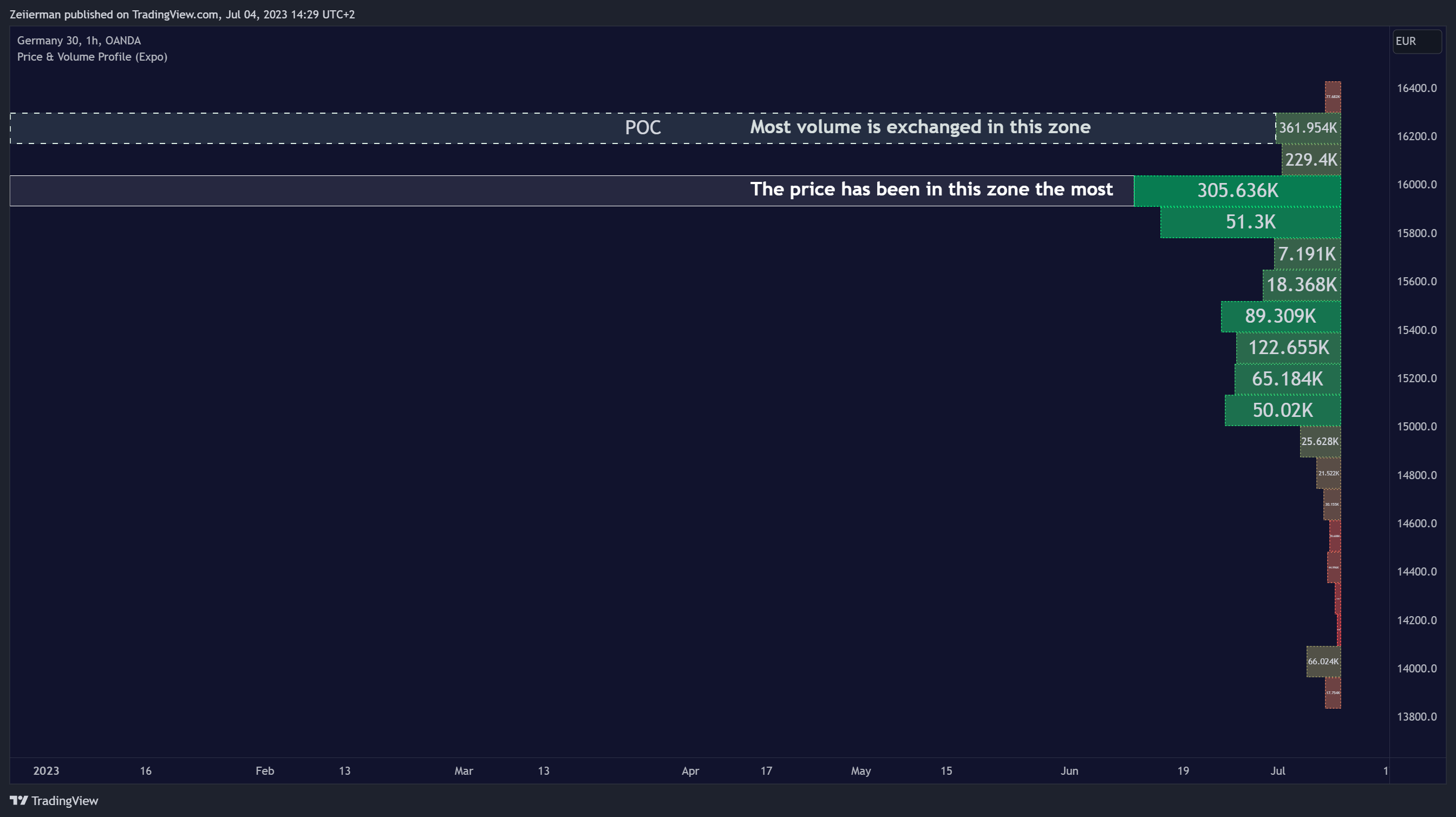The height and width of the screenshot is (817, 1456).
Task: Select the 7.191K volume bar
Action: [x=1307, y=254]
